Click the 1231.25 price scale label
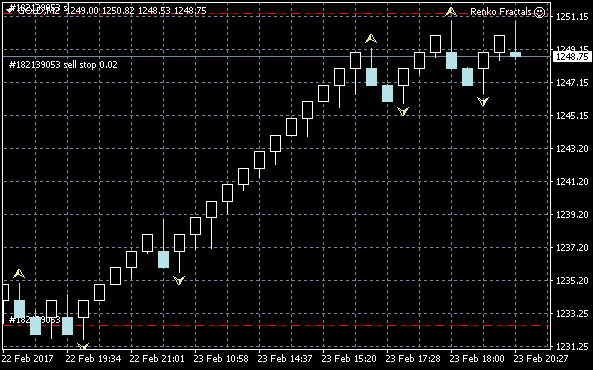This screenshot has width=593, height=370. click(x=572, y=347)
